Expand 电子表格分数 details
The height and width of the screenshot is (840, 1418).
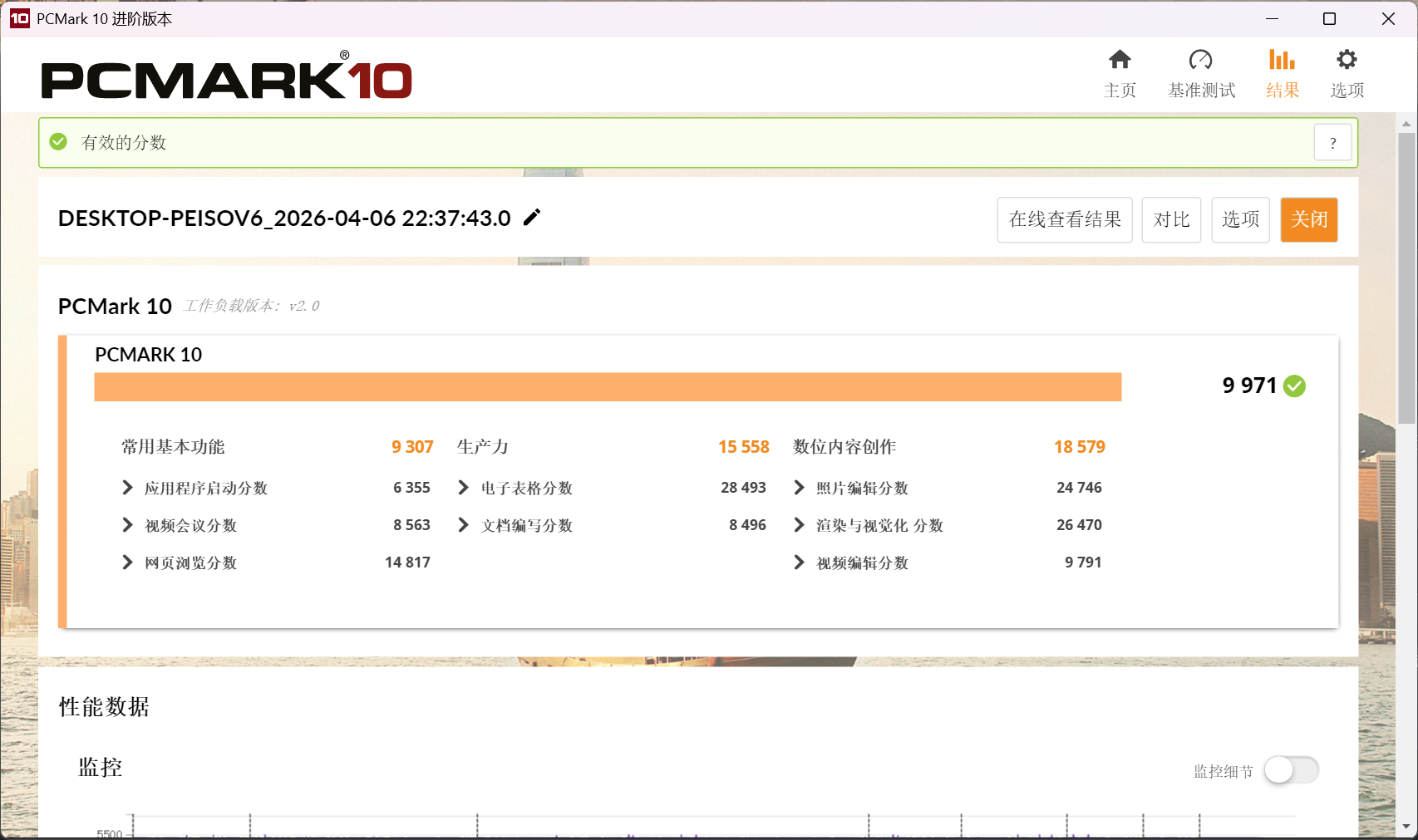(x=464, y=488)
